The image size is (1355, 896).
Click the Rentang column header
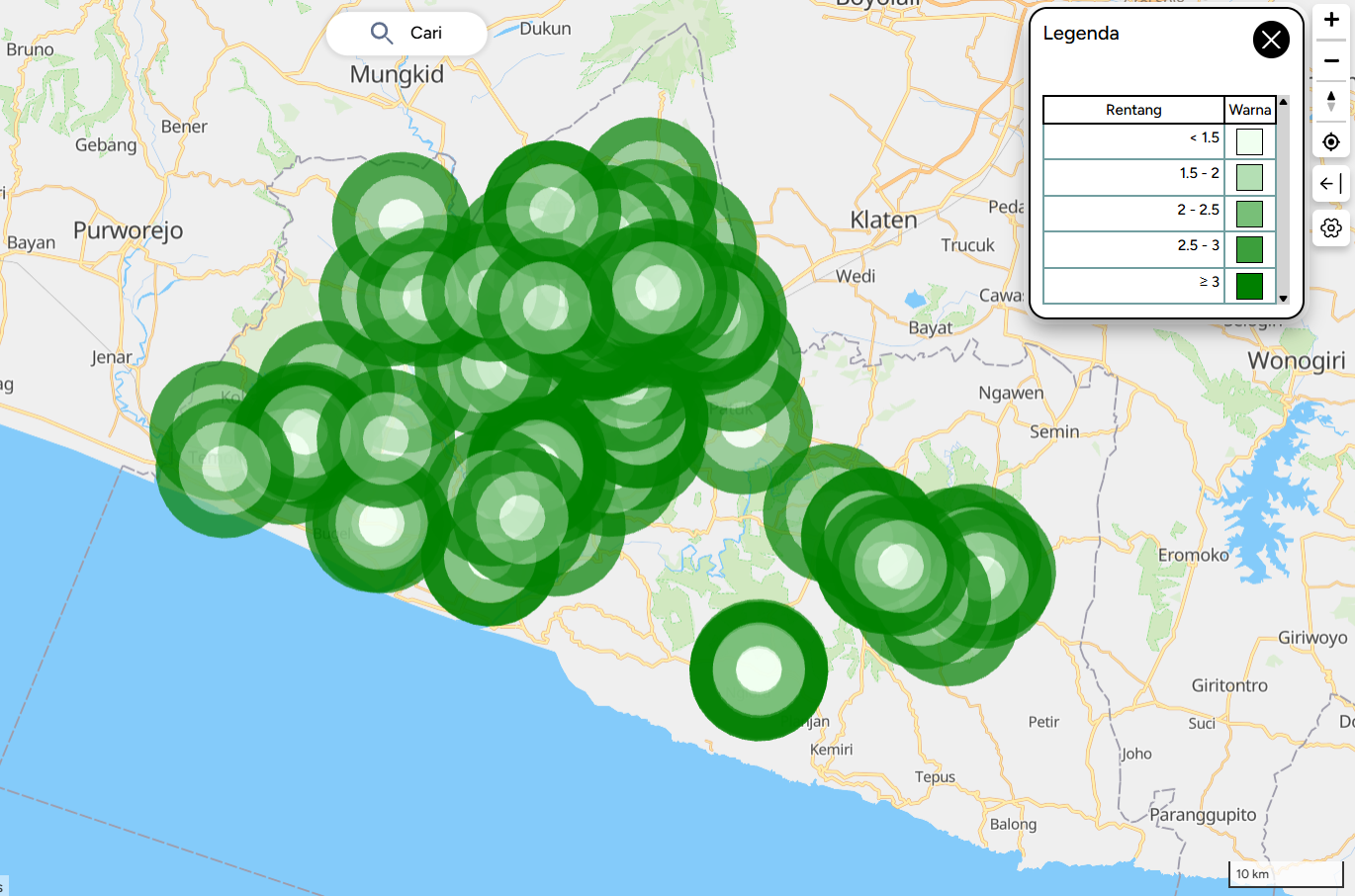pos(1133,110)
